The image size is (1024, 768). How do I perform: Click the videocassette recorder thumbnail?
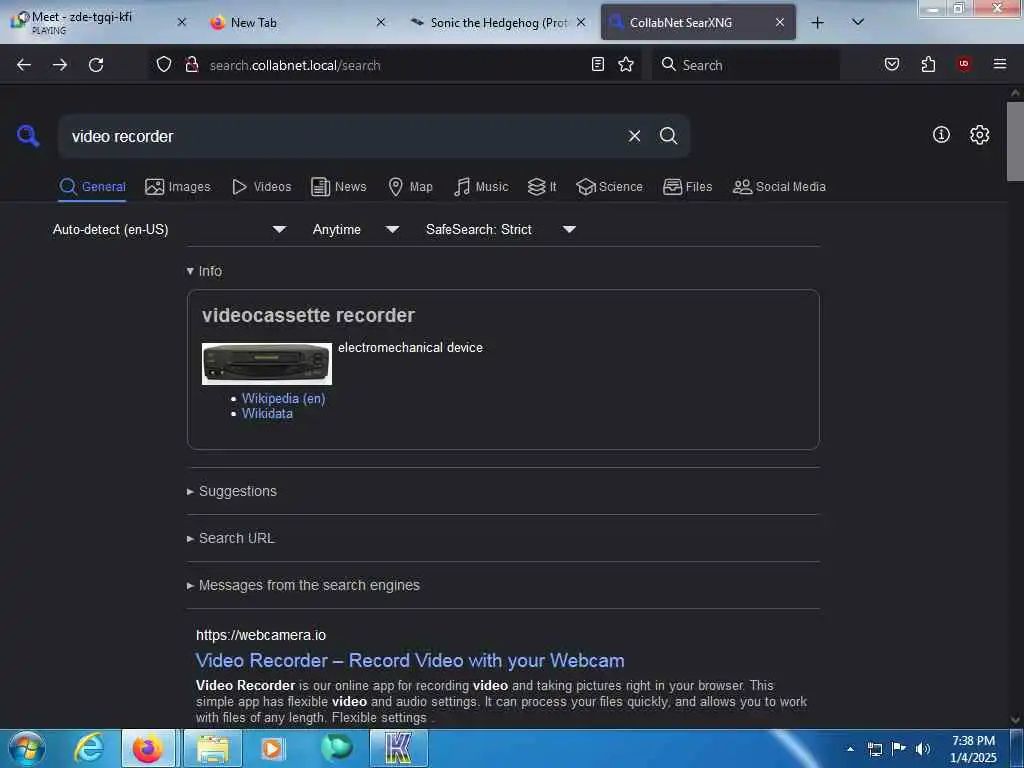[x=266, y=364]
